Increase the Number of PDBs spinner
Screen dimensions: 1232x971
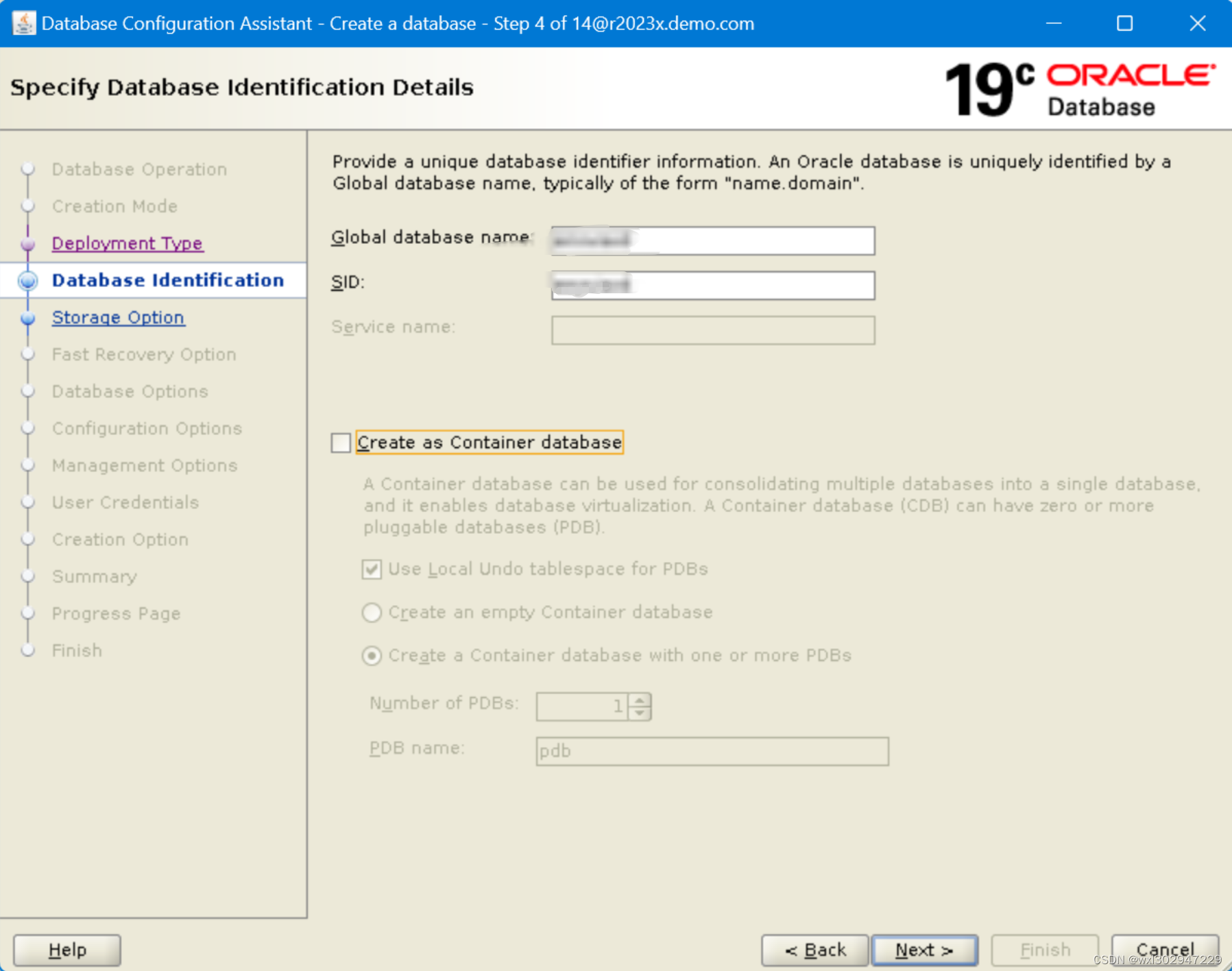click(x=640, y=700)
